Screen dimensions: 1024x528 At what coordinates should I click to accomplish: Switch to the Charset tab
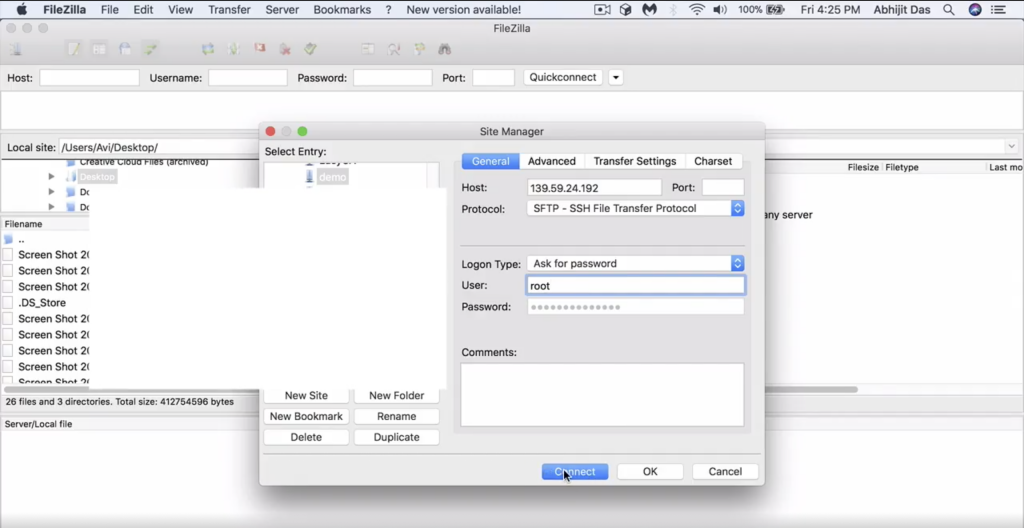tap(713, 161)
